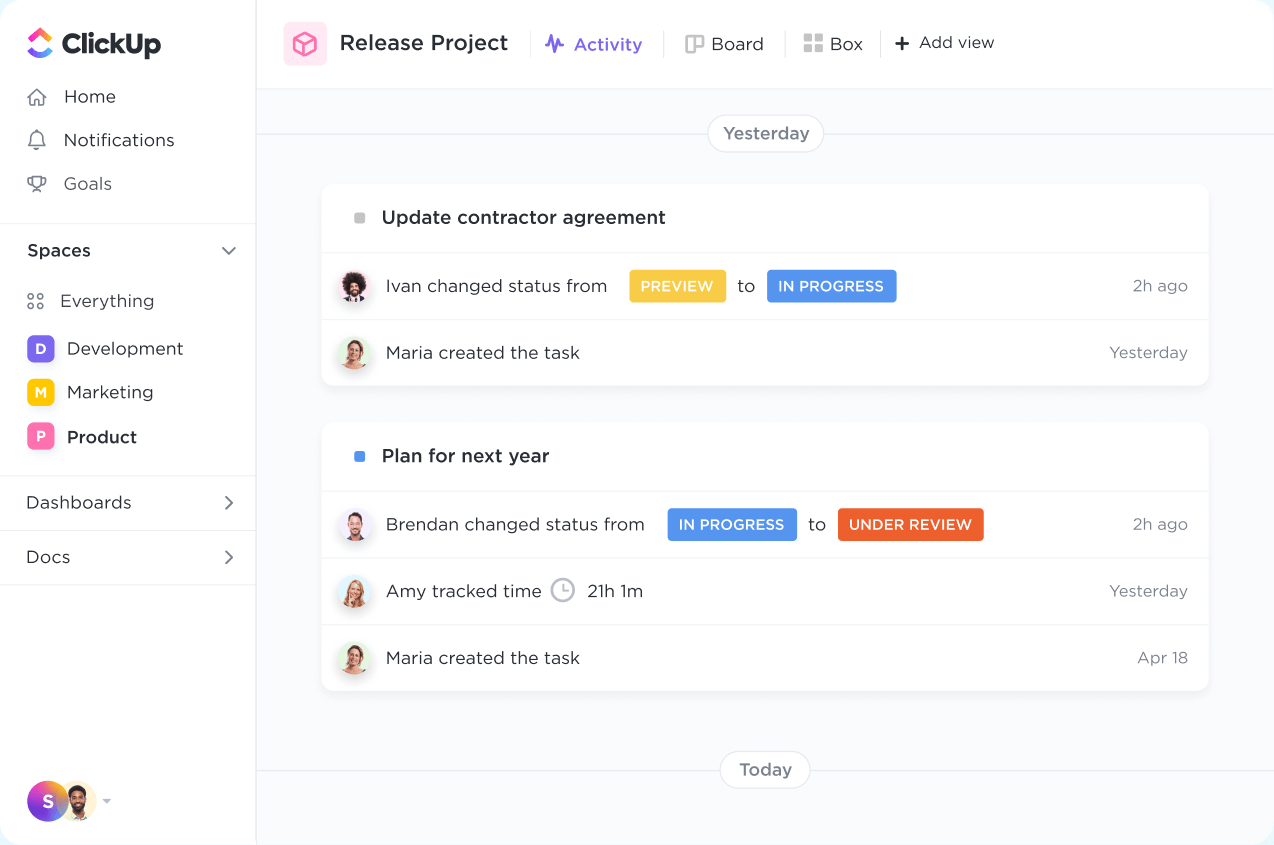Click the ClickUp logo
Image resolution: width=1274 pixels, height=845 pixels.
point(93,43)
